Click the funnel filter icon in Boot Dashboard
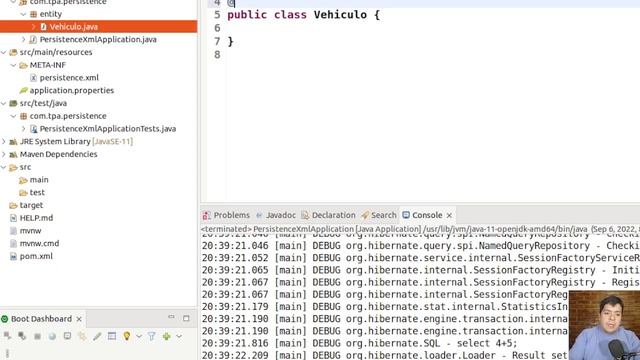The width and height of the screenshot is (640, 360). [151, 336]
